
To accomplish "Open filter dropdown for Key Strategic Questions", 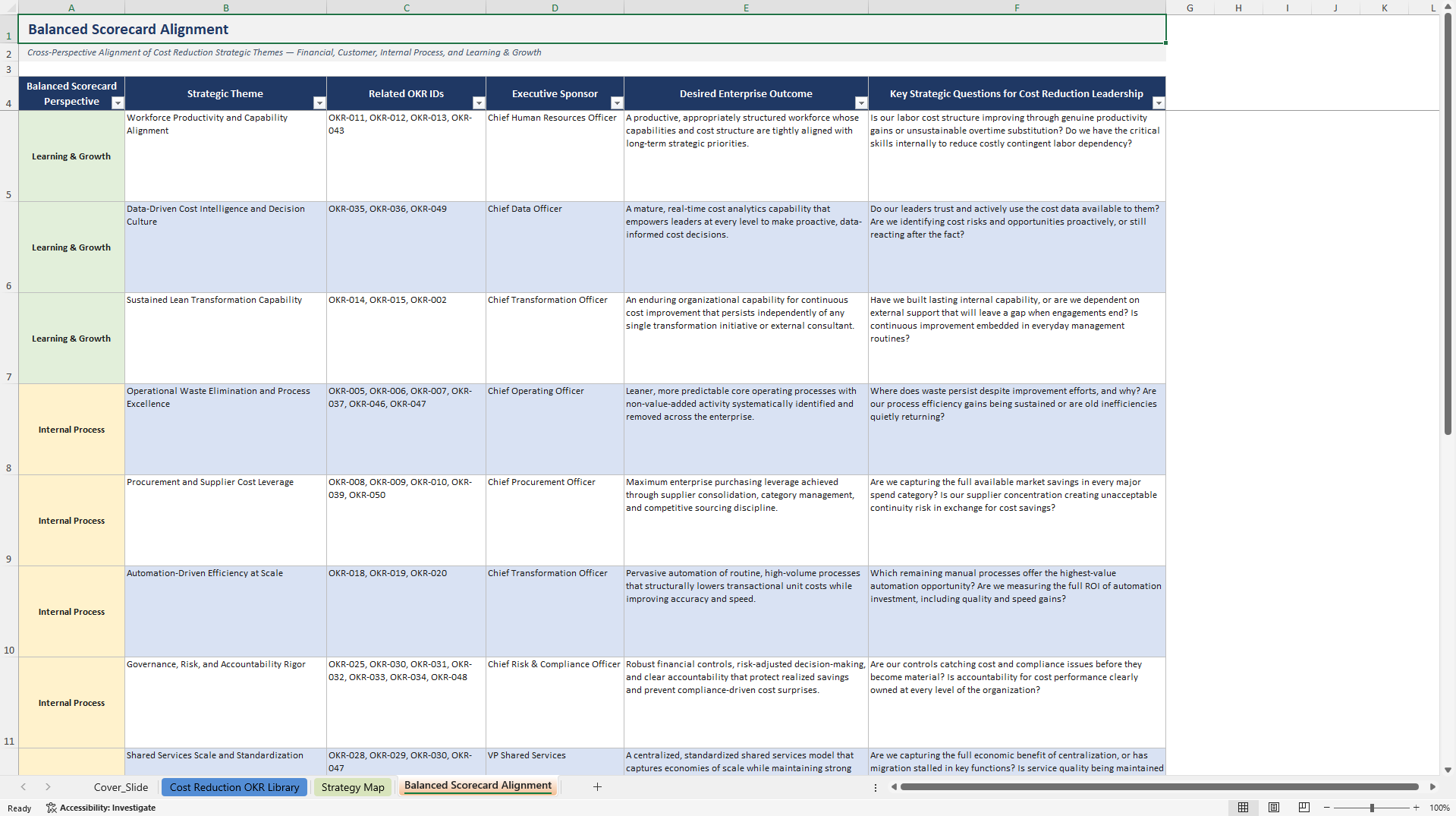I will click(1159, 103).
